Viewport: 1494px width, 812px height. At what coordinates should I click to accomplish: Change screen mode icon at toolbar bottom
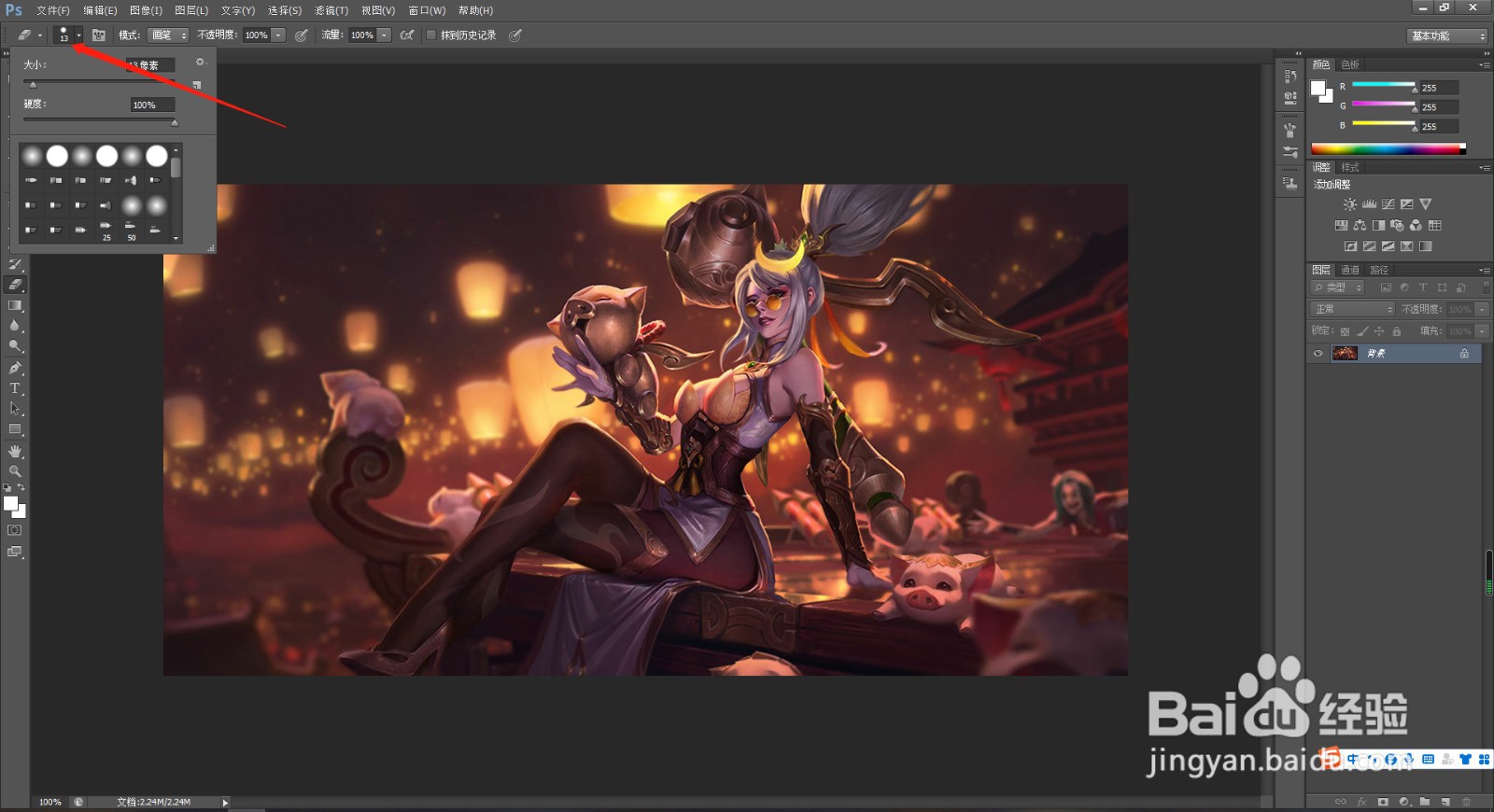click(15, 552)
